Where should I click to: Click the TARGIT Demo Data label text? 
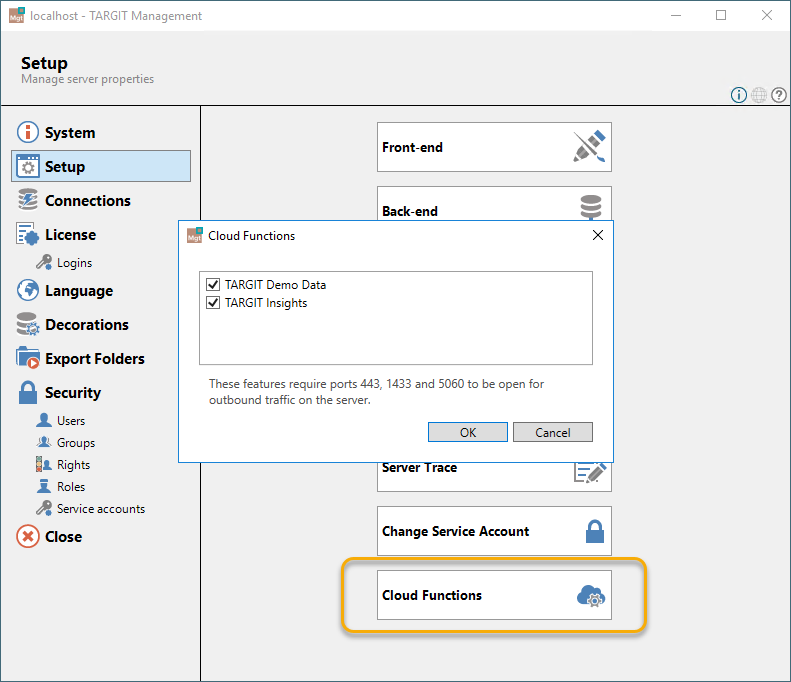point(275,285)
